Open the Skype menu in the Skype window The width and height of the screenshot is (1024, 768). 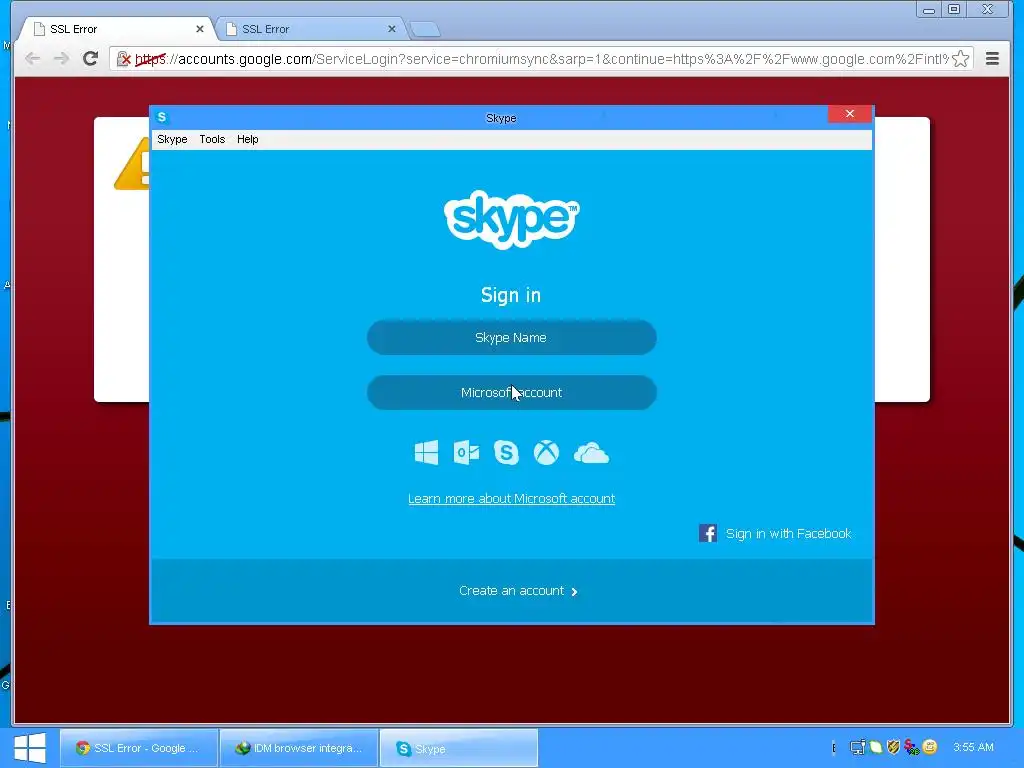click(172, 139)
